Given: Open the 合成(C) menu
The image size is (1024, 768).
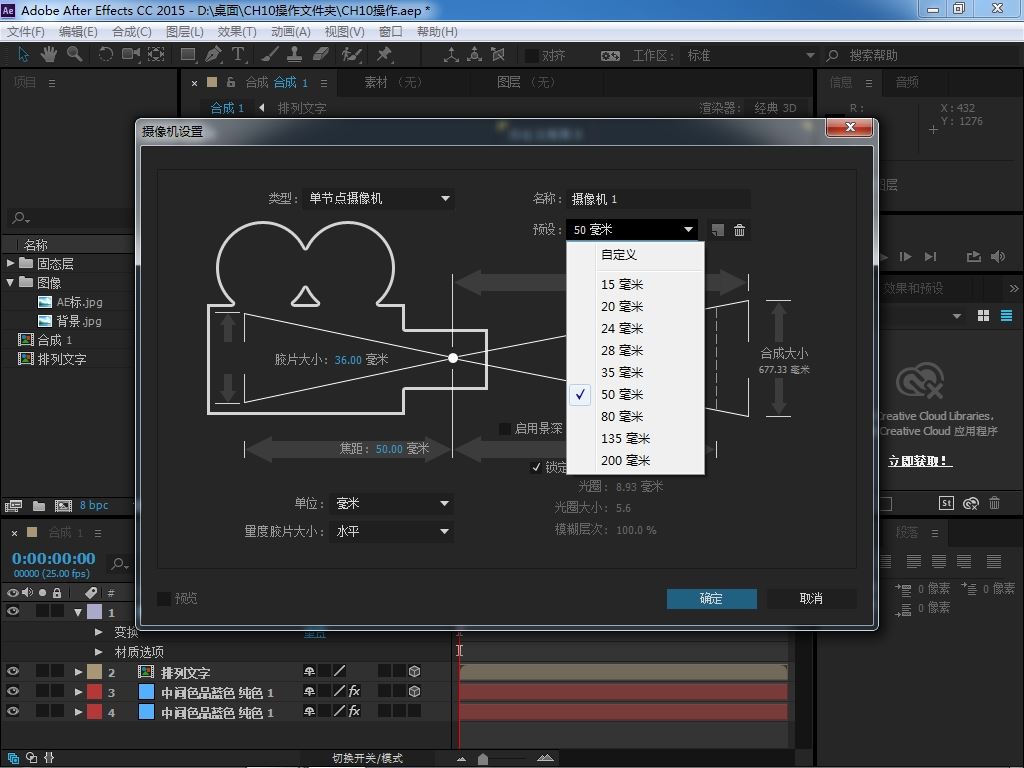Looking at the screenshot, I should 132,31.
